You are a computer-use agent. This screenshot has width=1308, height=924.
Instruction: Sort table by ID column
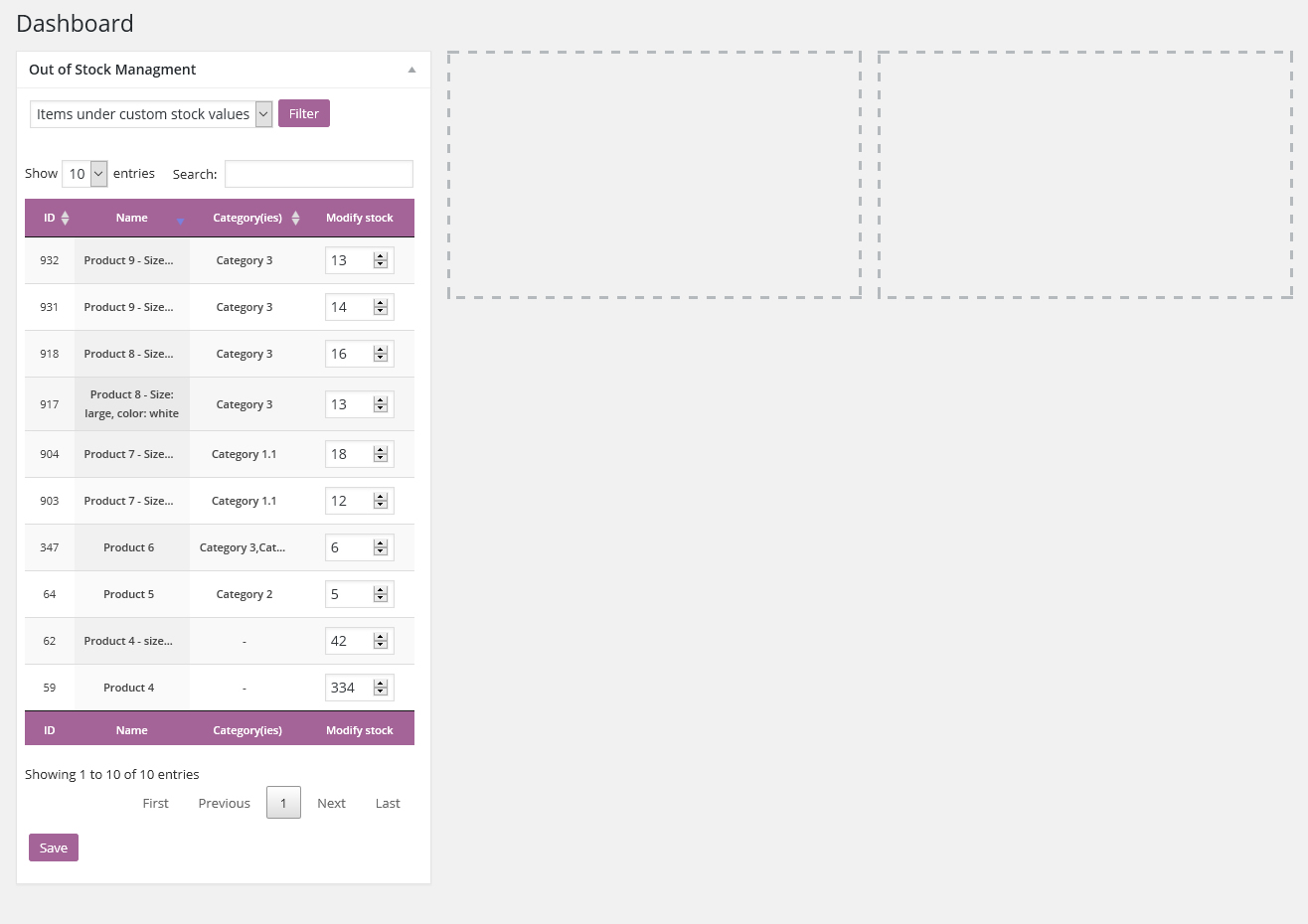click(x=50, y=218)
